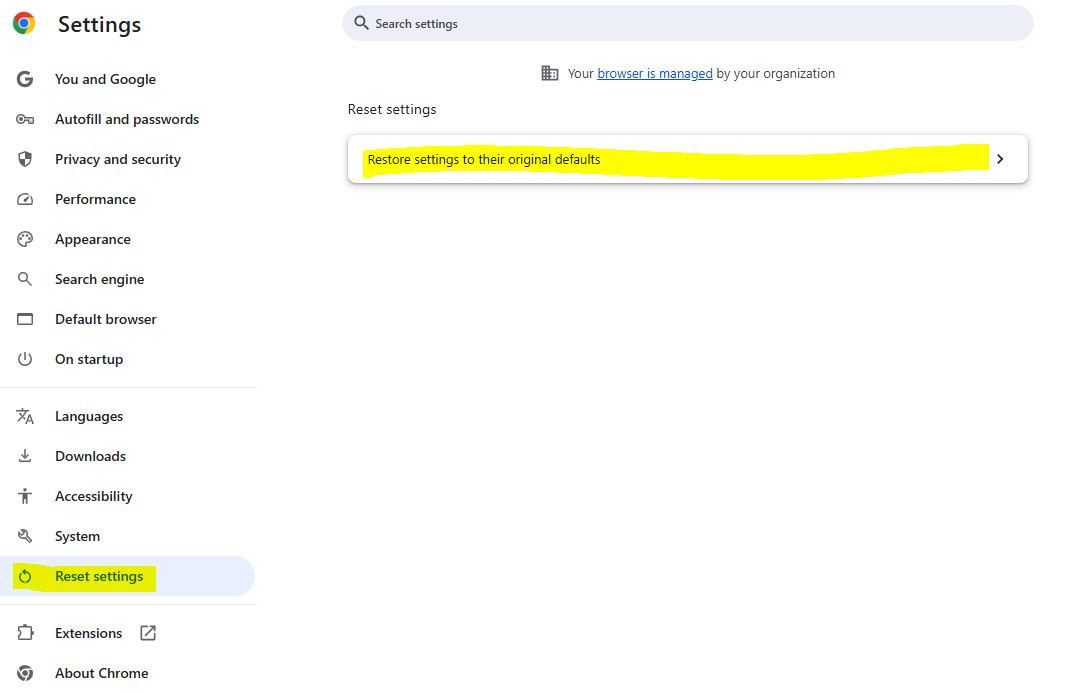The image size is (1065, 693).
Task: Click the organization building icon near the managed notice
Action: (549, 73)
